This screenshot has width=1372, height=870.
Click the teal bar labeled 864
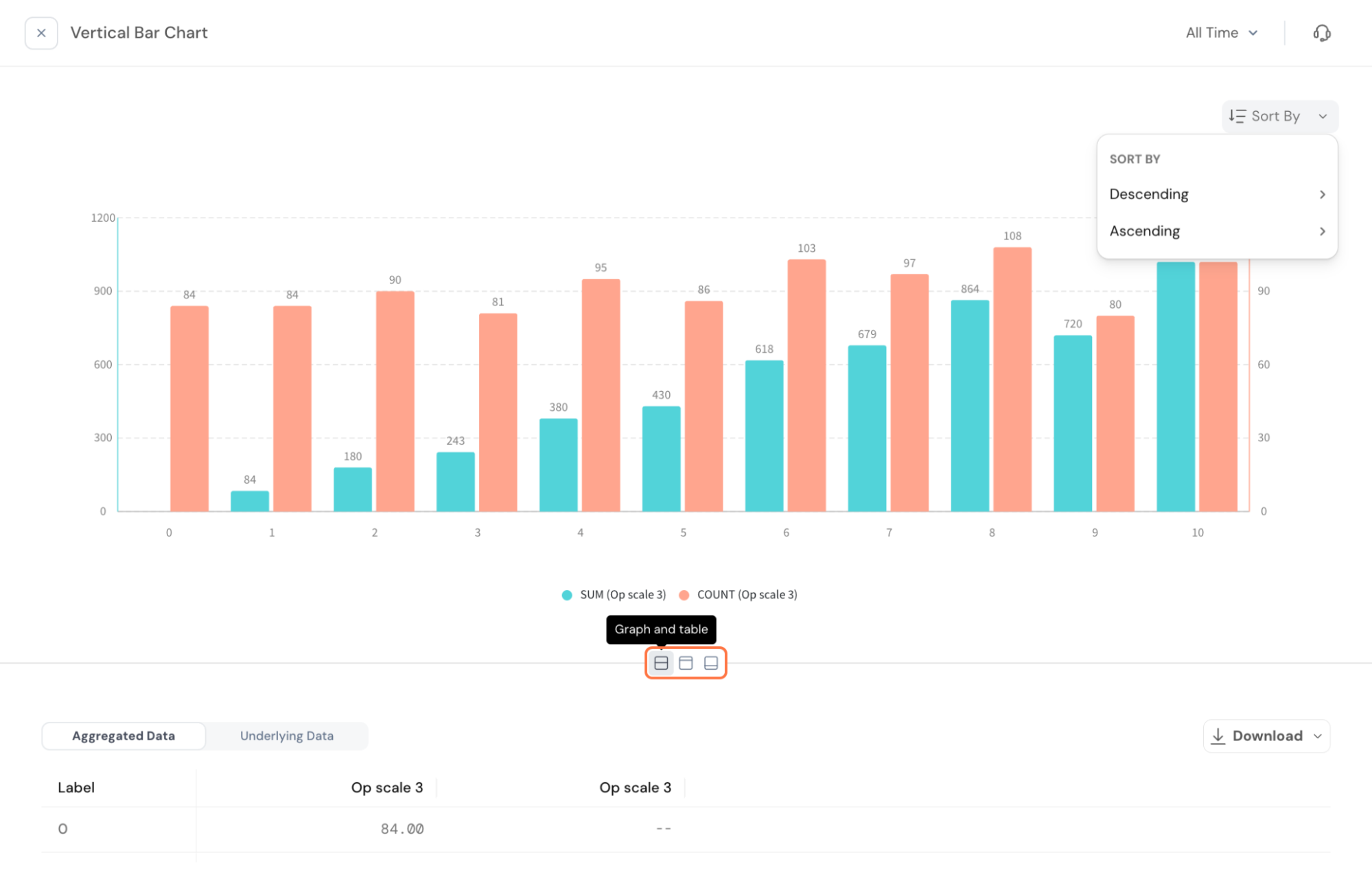969,405
